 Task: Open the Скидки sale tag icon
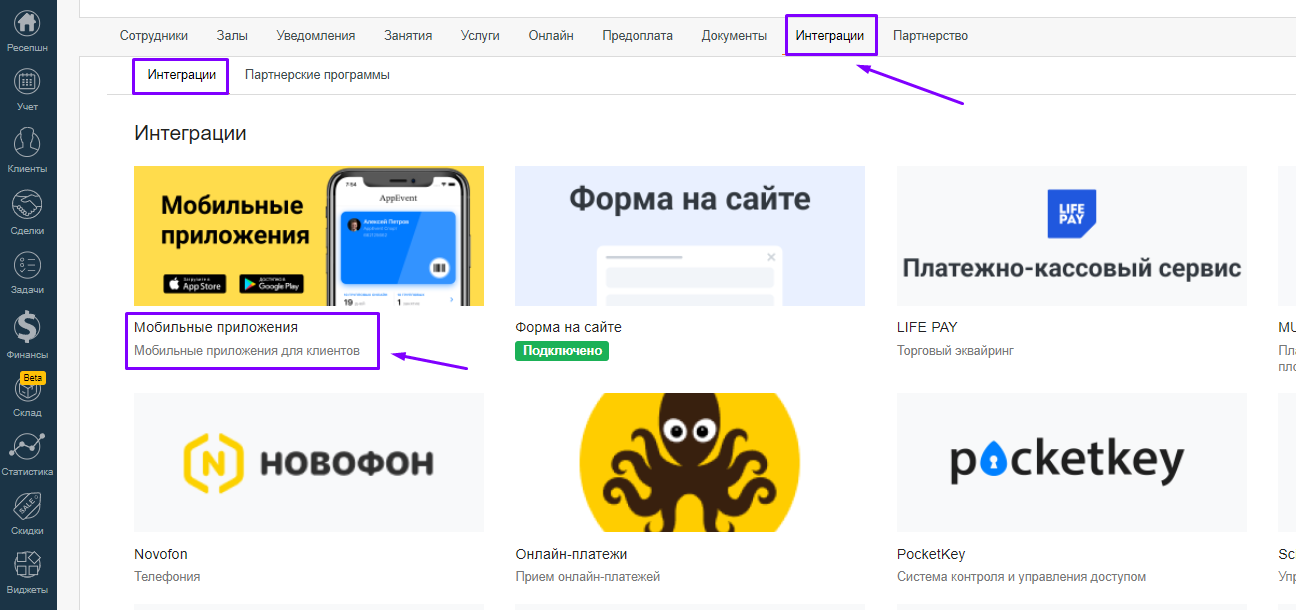click(x=28, y=505)
